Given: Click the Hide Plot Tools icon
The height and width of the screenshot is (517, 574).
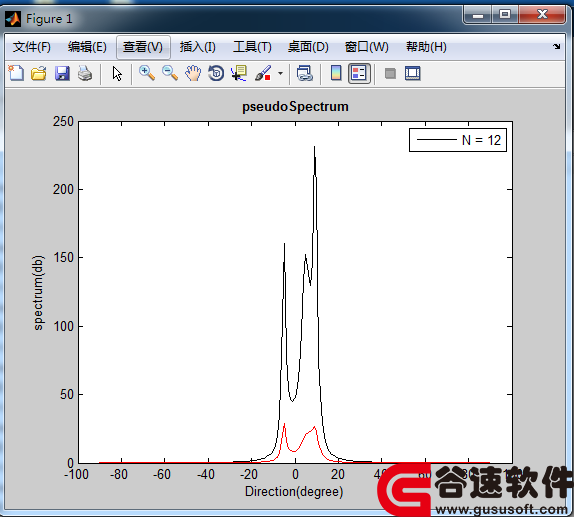Looking at the screenshot, I should [390, 74].
